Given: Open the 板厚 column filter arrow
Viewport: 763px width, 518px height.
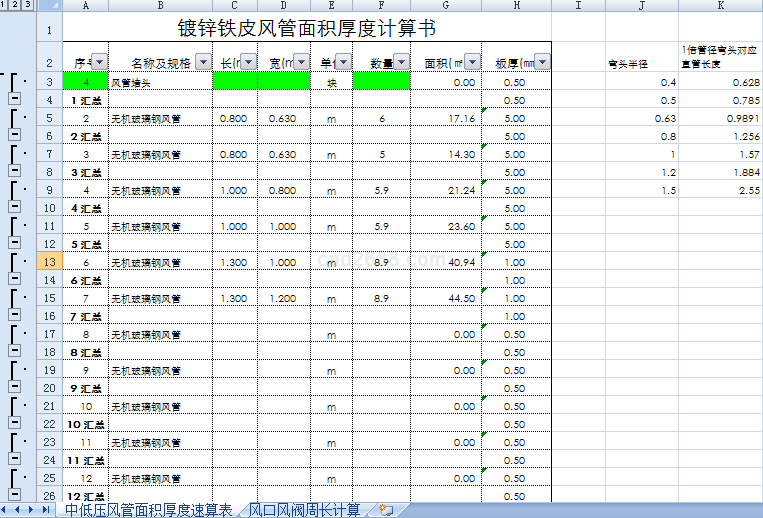Looking at the screenshot, I should click(542, 62).
